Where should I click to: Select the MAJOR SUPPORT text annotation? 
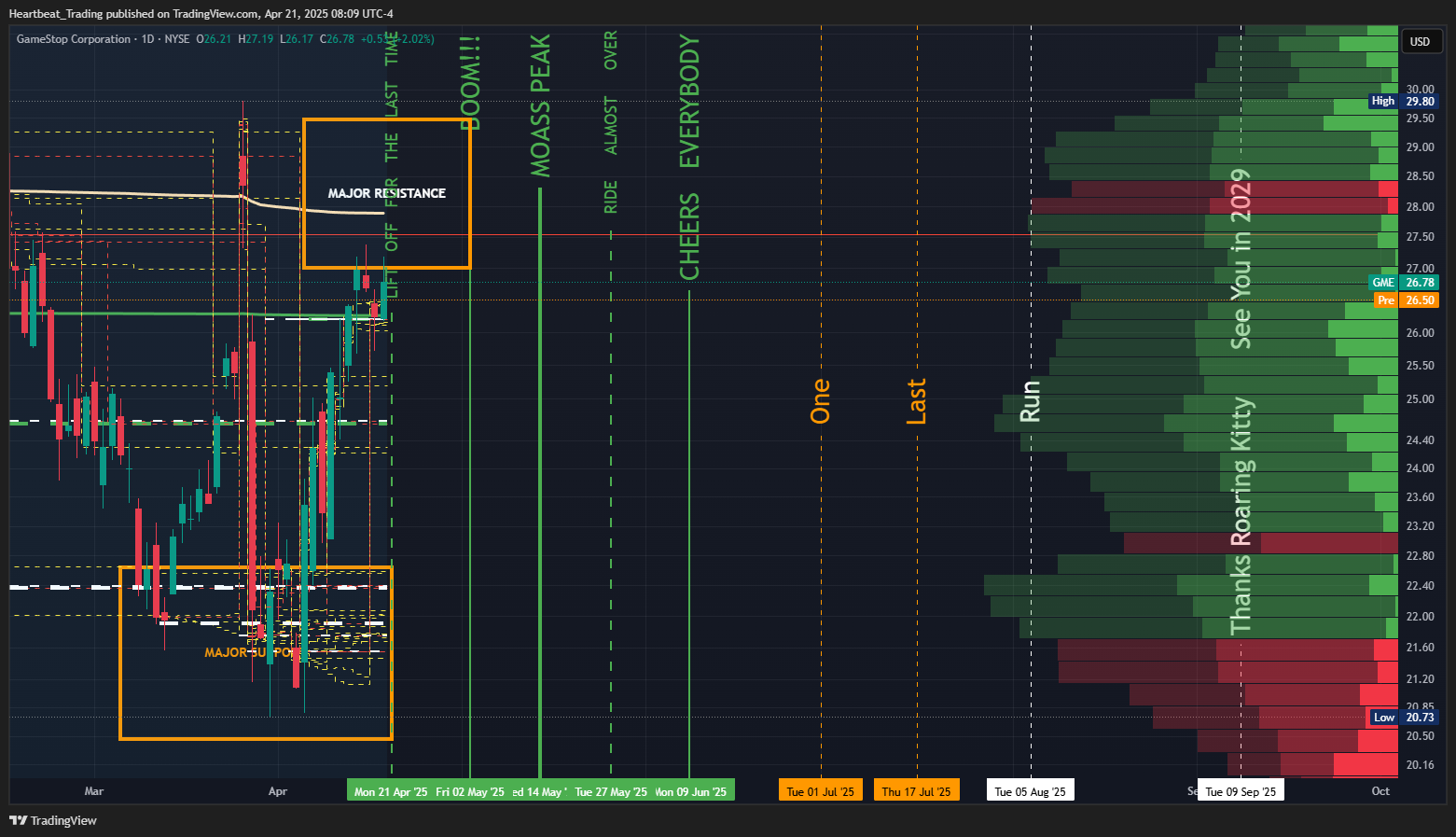tap(252, 652)
